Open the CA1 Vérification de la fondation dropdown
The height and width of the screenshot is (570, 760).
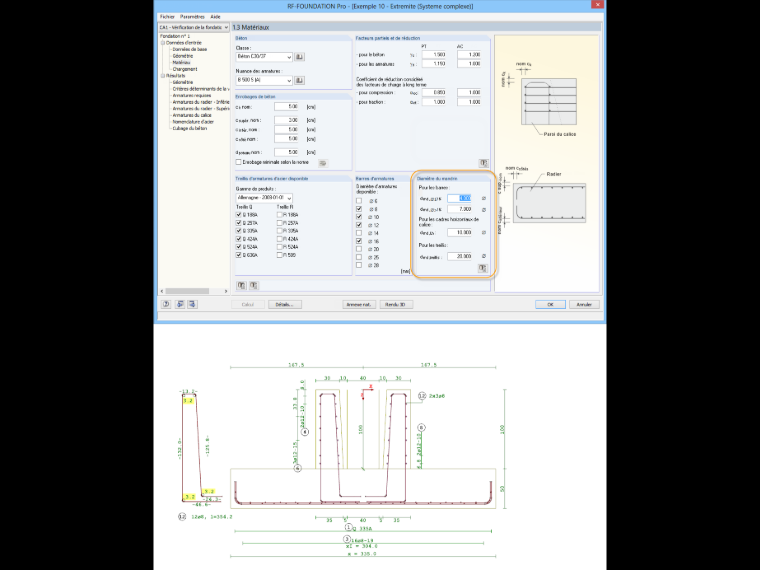point(194,28)
